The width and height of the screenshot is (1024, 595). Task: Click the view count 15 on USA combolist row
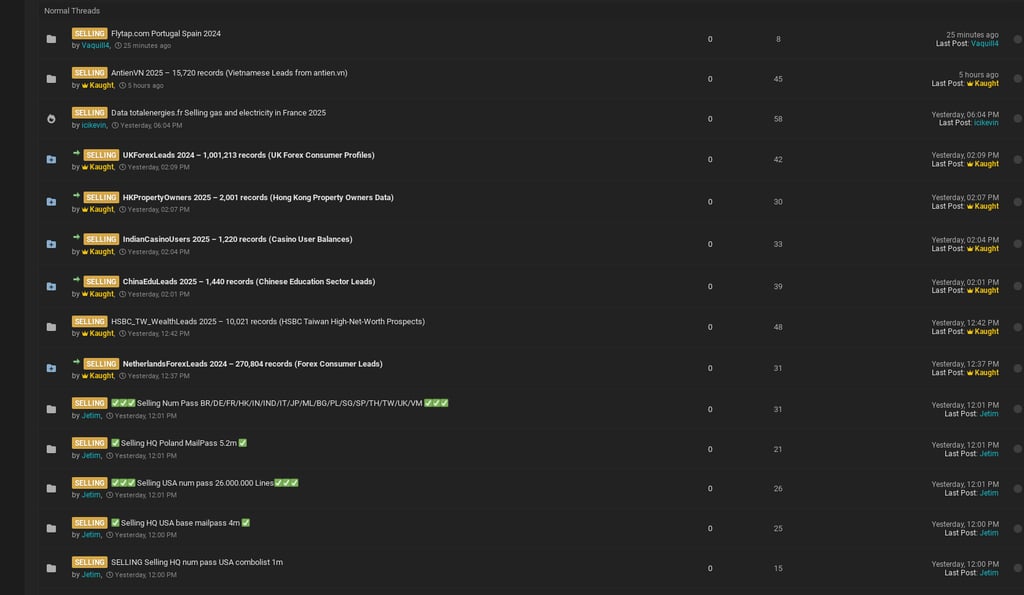point(778,568)
